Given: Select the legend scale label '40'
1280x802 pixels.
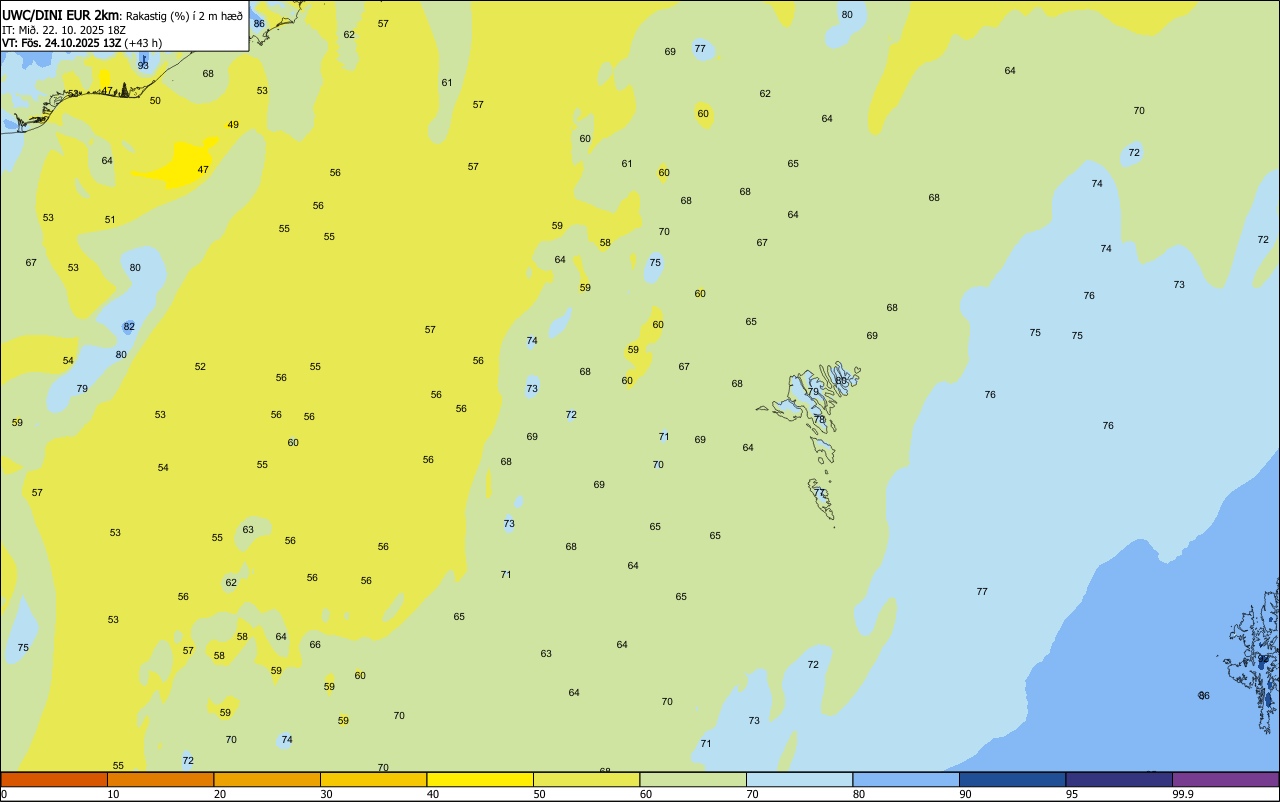Looking at the screenshot, I should (x=432, y=794).
